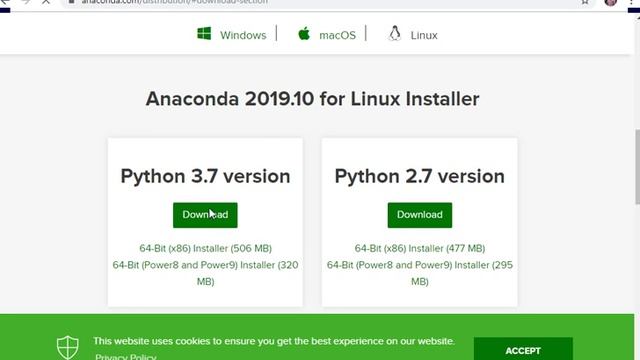Click the browser address bar URL
The image size is (640, 360).
pyautogui.click(x=174, y=2)
